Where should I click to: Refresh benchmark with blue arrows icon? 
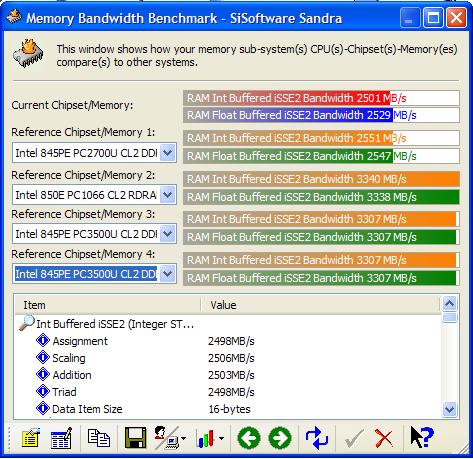317,438
